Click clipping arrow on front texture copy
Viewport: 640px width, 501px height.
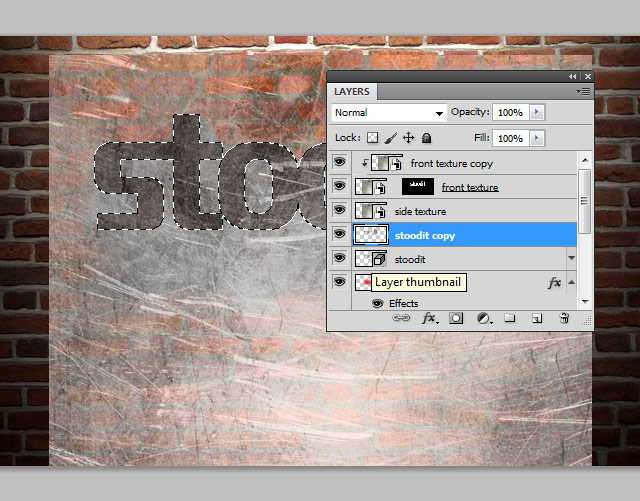tap(364, 163)
